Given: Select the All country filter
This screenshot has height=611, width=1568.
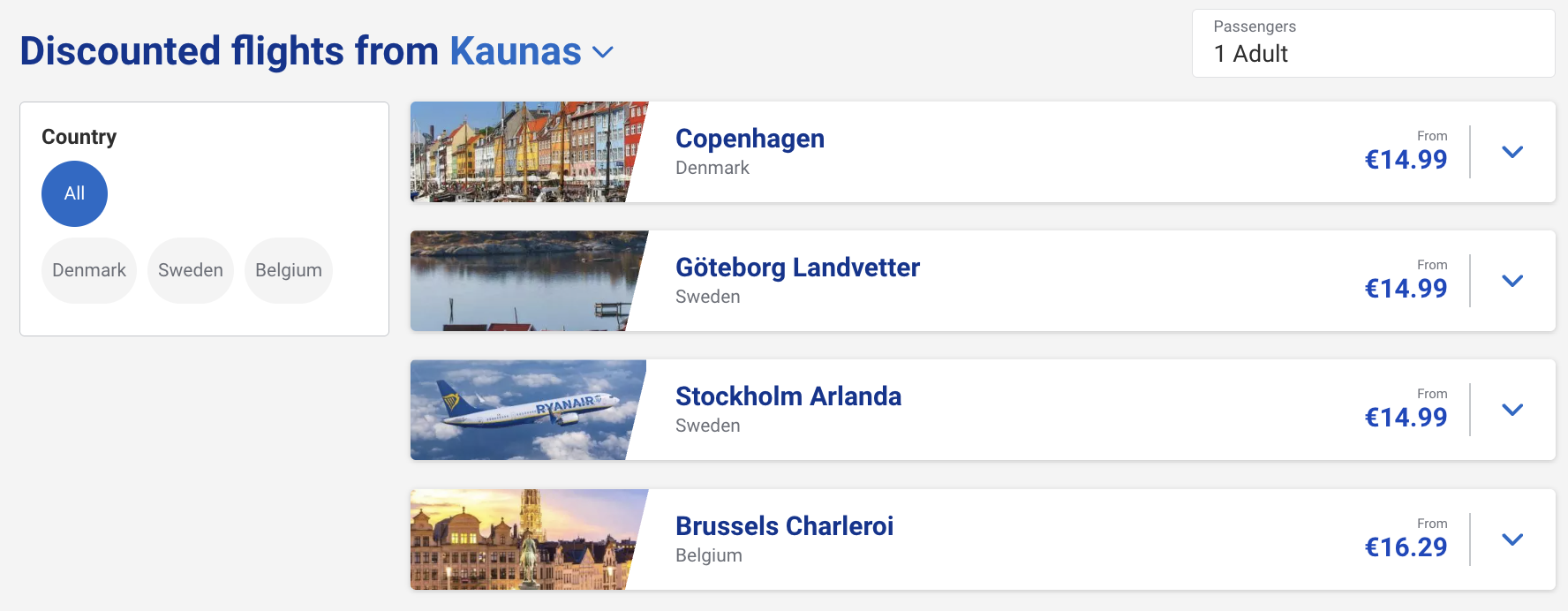Looking at the screenshot, I should tap(74, 193).
